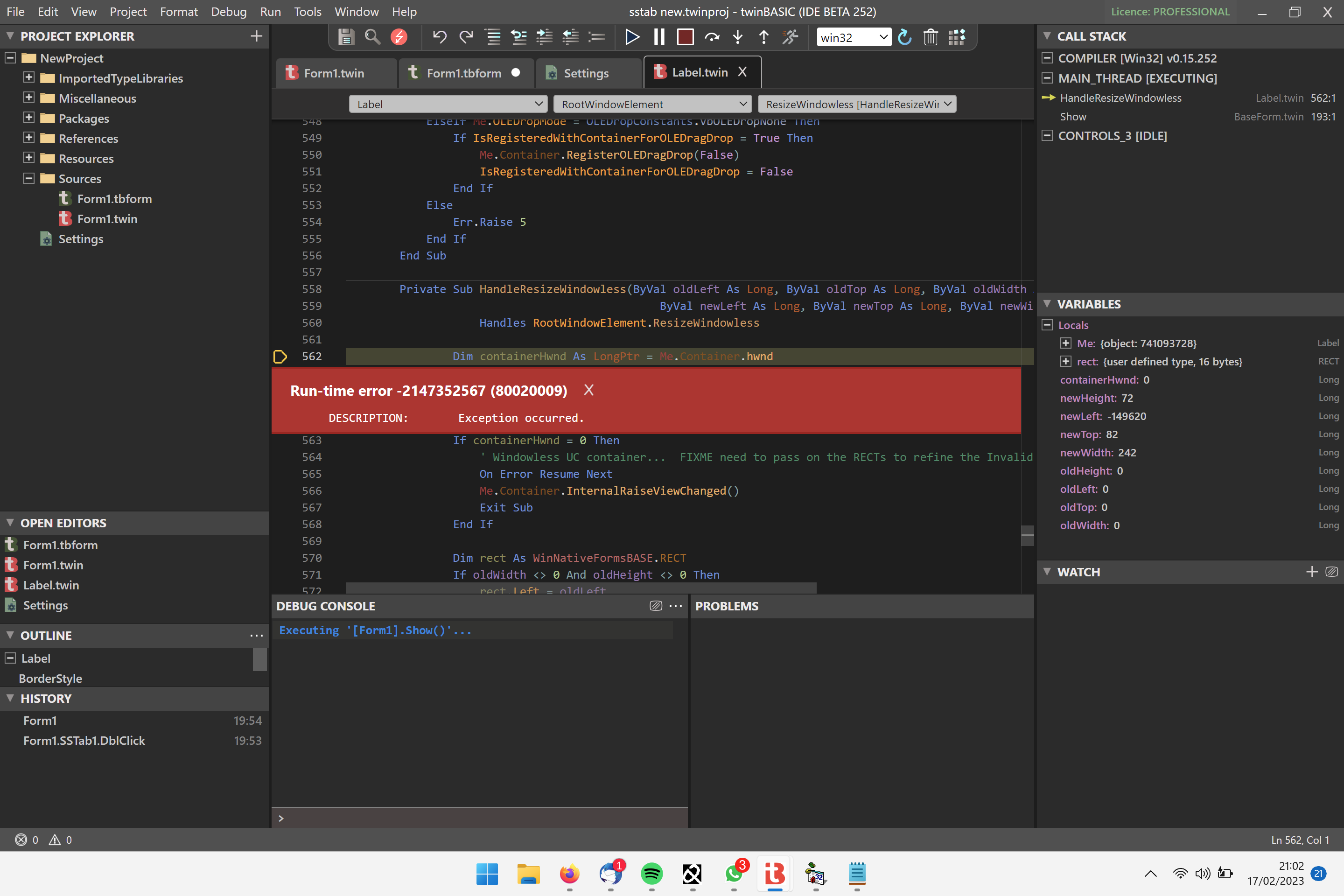1344x896 pixels.
Task: Clean build artifacts with the trash icon
Action: click(x=931, y=37)
